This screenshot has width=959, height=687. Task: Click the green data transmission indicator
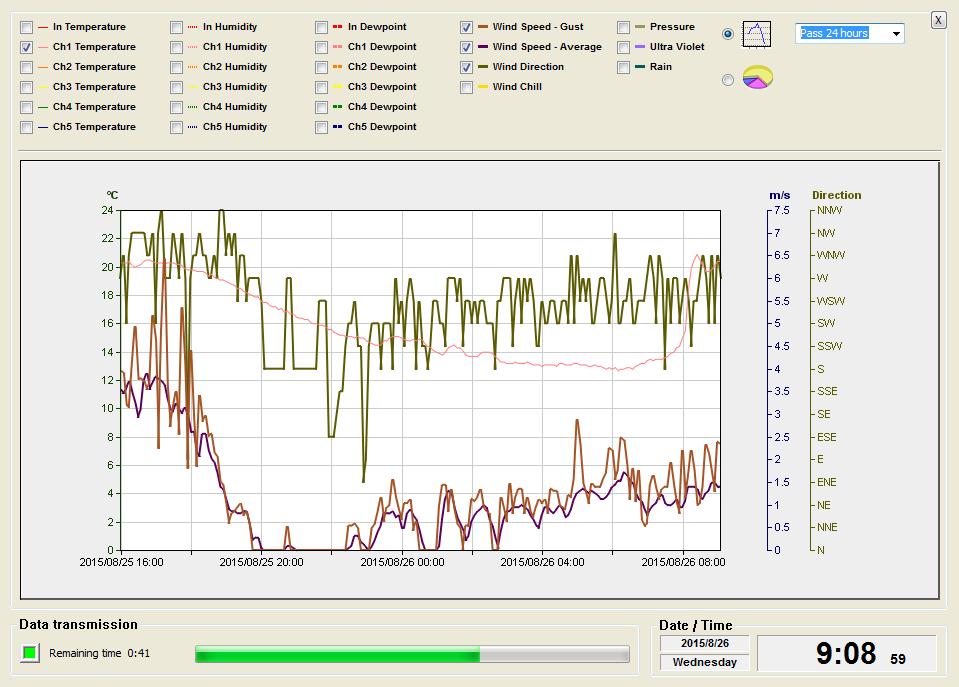pyautogui.click(x=30, y=653)
